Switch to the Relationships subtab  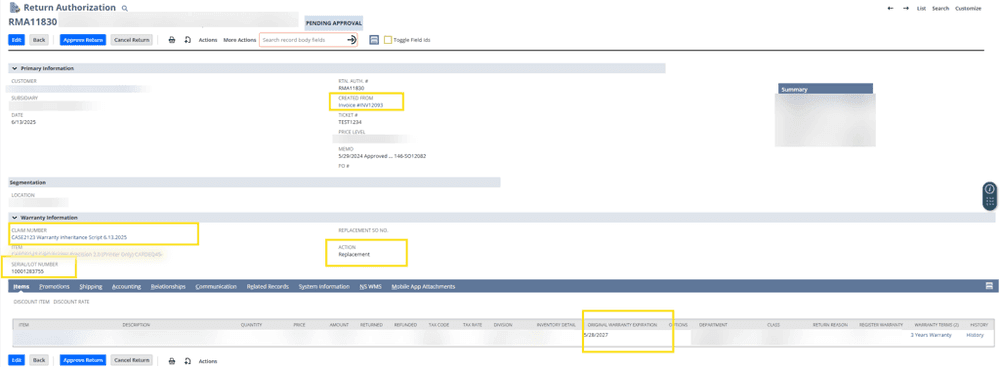(168, 287)
